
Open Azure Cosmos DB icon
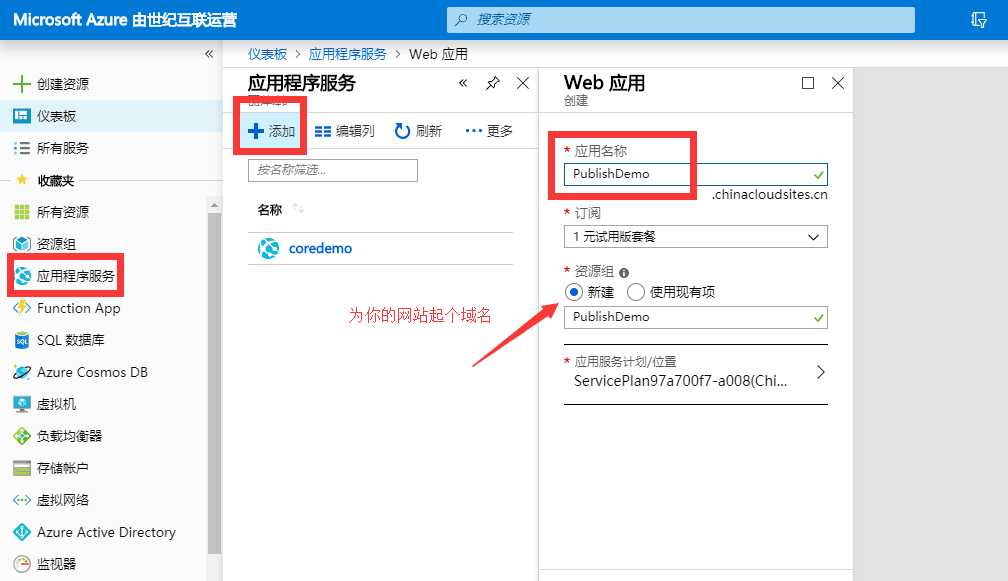click(22, 372)
